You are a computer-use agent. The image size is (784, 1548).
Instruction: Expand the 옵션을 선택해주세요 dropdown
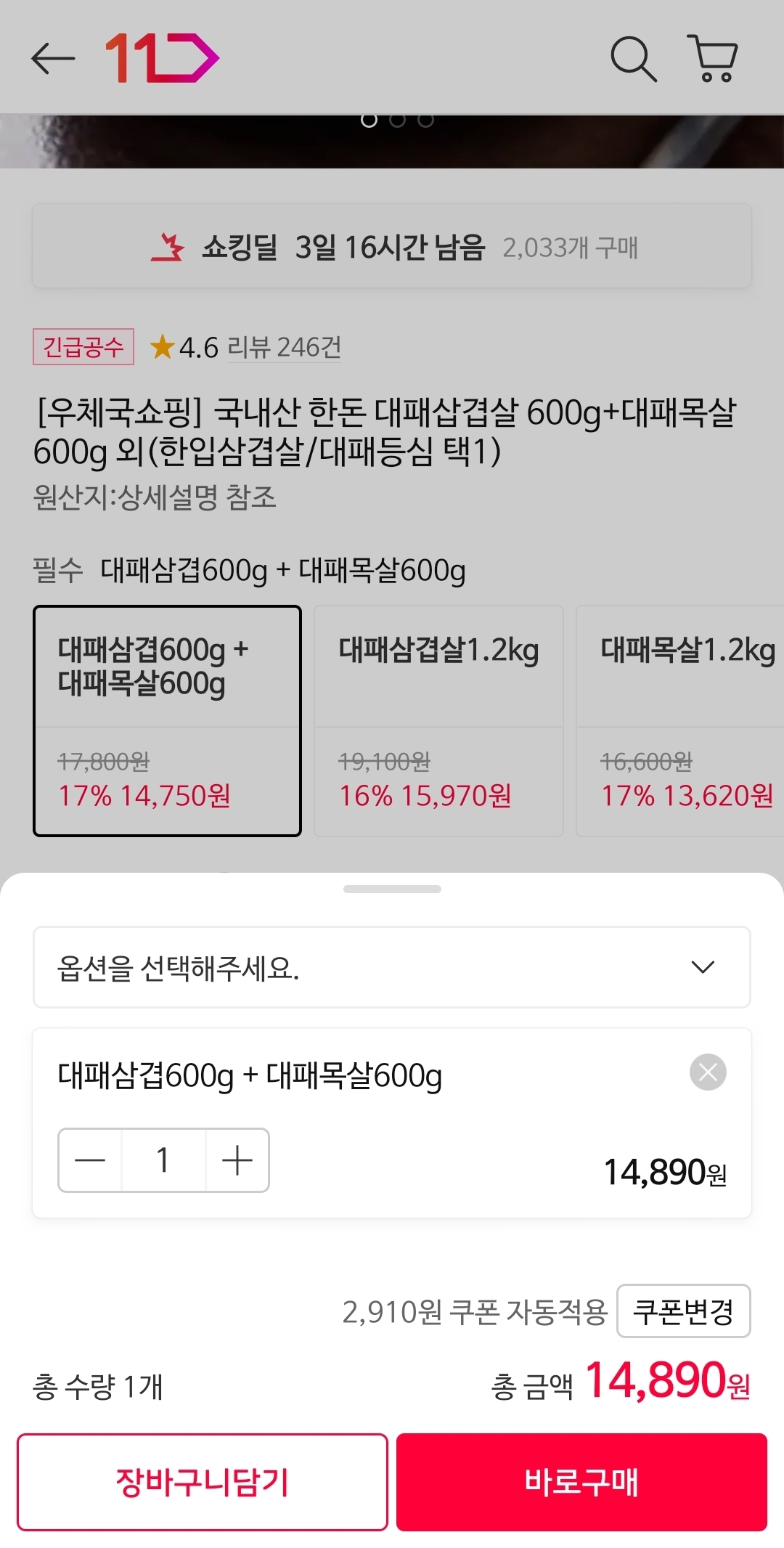392,967
